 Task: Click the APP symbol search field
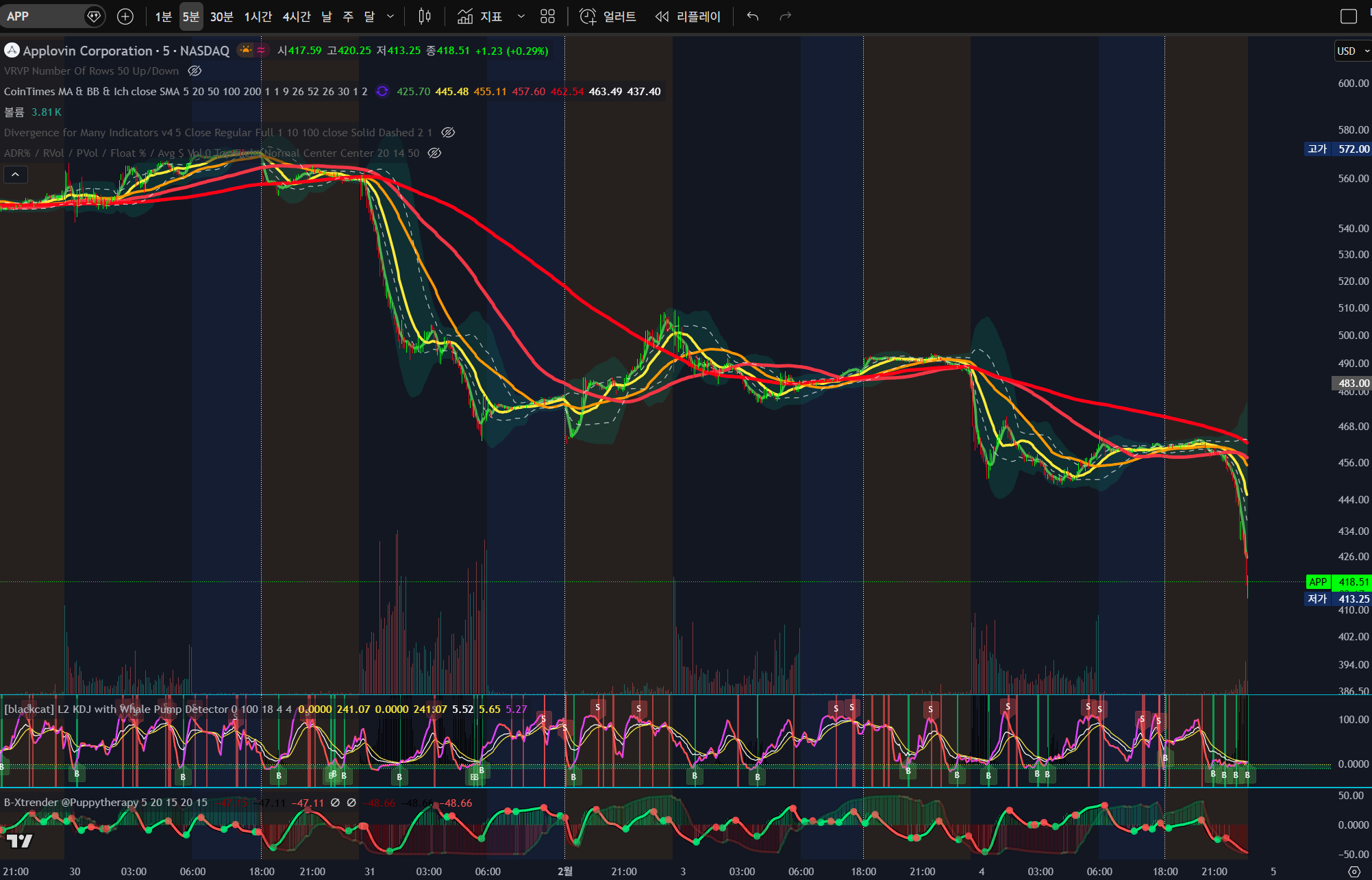pos(41,16)
